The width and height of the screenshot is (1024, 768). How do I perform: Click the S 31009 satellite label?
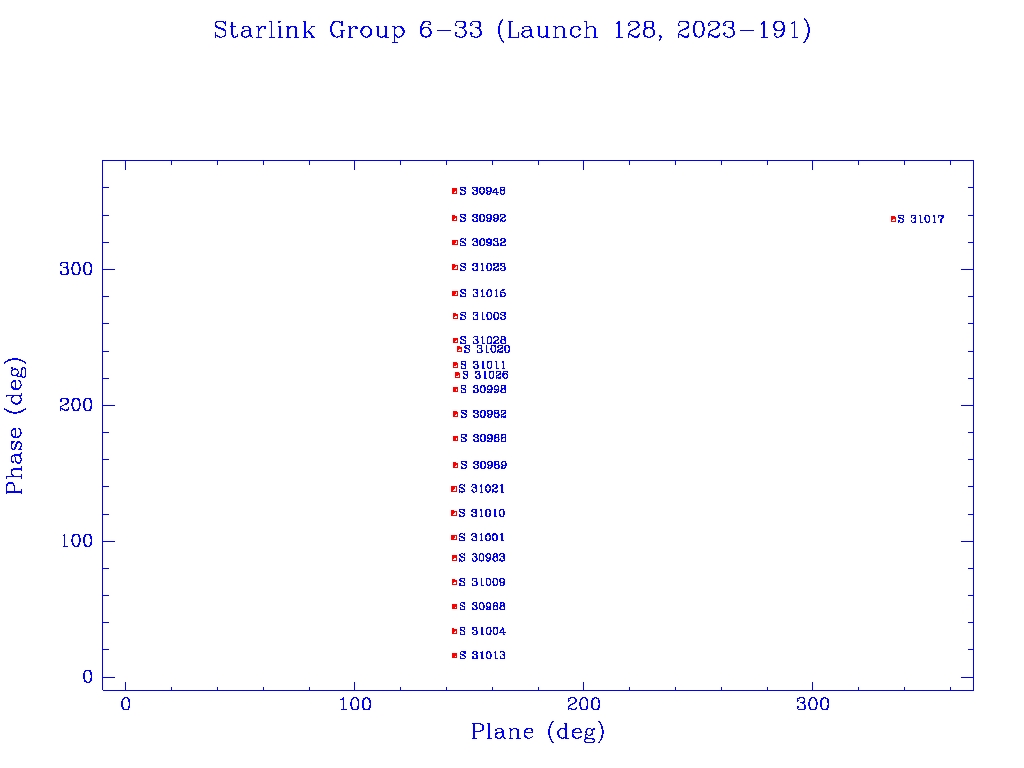pos(482,582)
